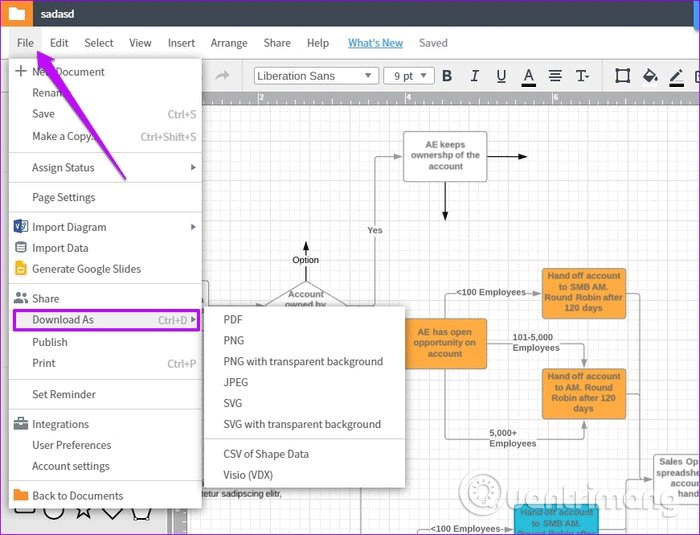Image resolution: width=700 pixels, height=535 pixels.
Task: Choose Save from the File menu
Action: 105,114
